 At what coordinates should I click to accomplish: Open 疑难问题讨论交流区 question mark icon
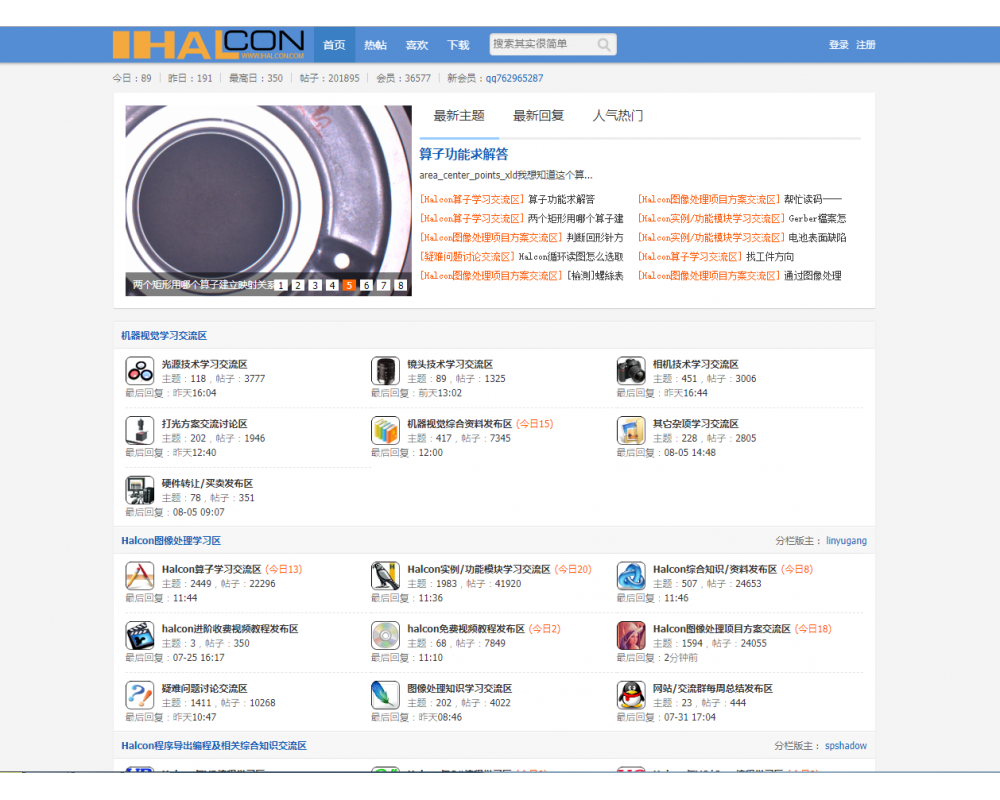(x=140, y=695)
